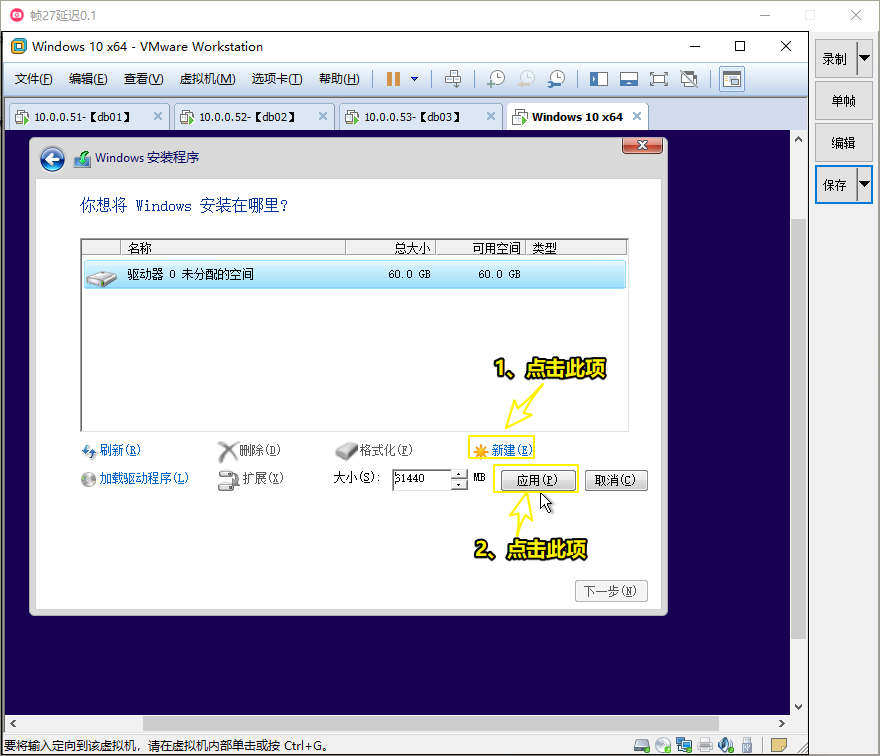Click the VMware pause virtual machine icon
Screen dimensions: 880x756
coord(393,79)
